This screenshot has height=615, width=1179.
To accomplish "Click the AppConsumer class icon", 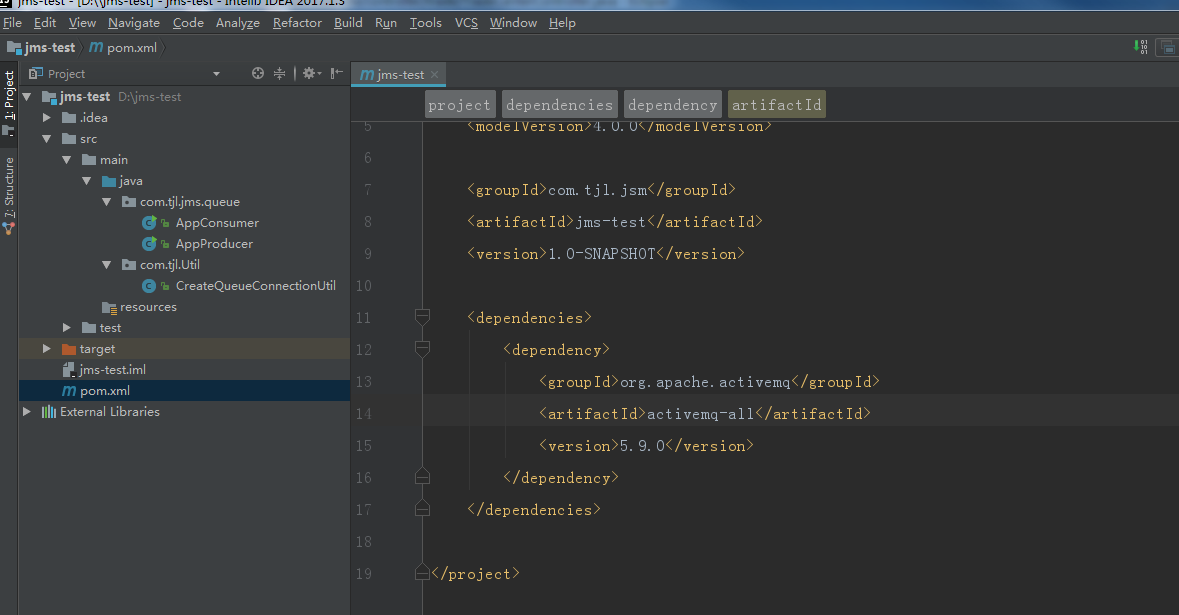I will (149, 223).
